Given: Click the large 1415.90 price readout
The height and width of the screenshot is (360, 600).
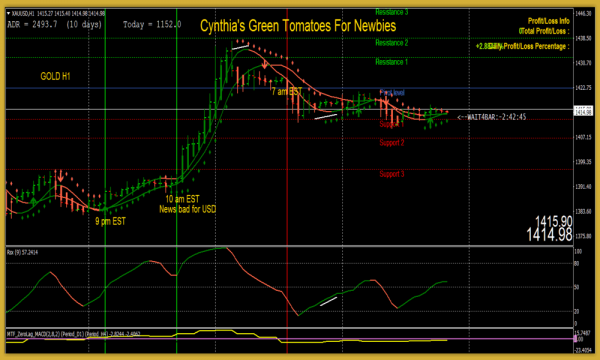Looking at the screenshot, I should pos(554,222).
